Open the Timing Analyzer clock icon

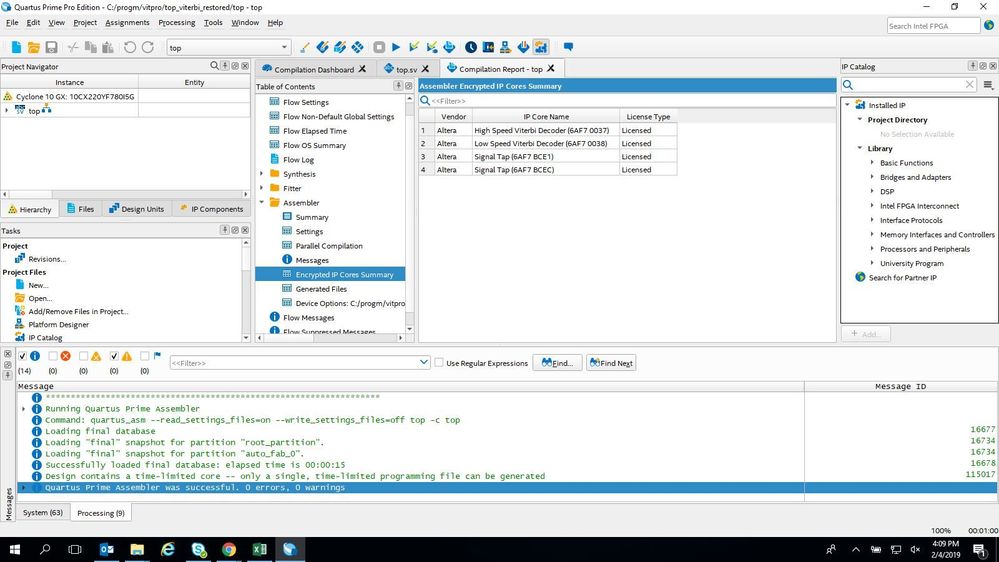pyautogui.click(x=470, y=47)
